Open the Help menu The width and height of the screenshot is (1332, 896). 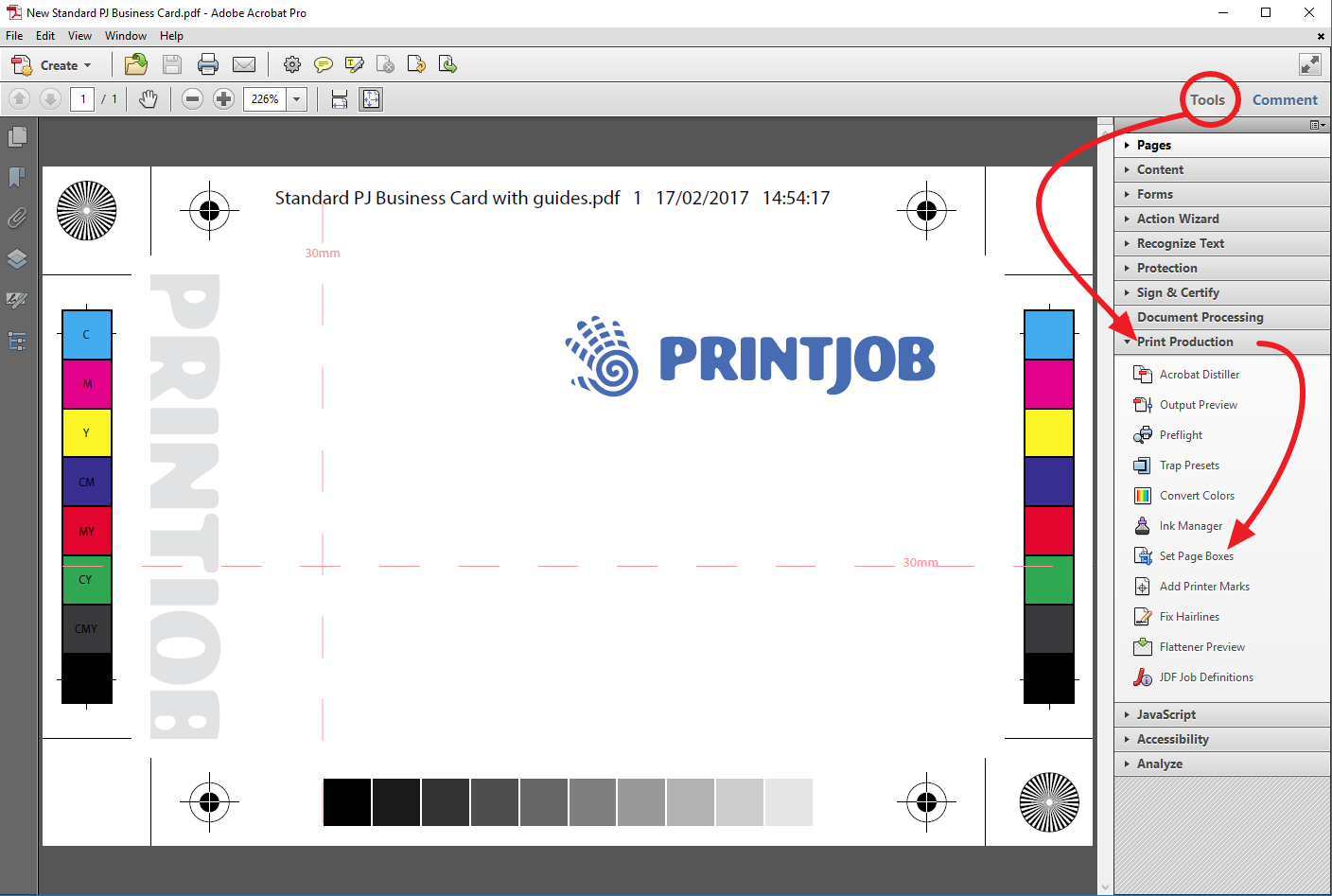(171, 36)
